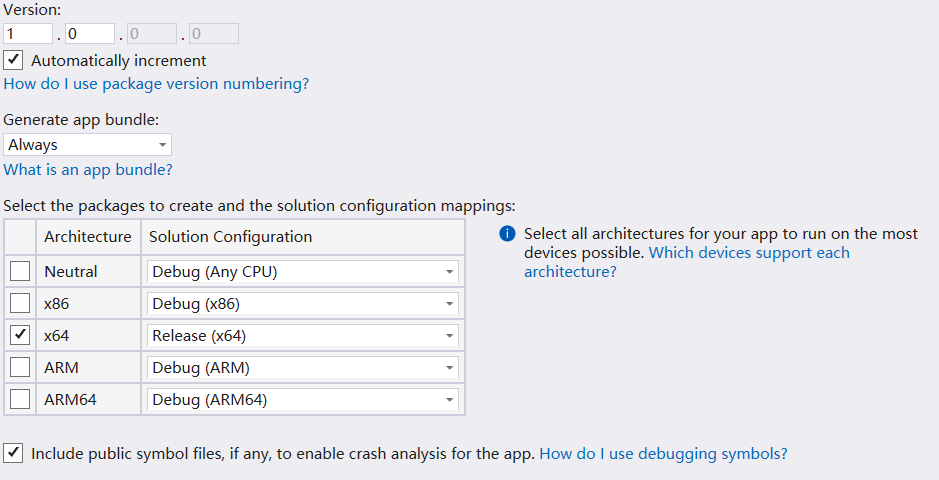Expand the Debug (Any CPU) configuration dropdown

(303, 271)
